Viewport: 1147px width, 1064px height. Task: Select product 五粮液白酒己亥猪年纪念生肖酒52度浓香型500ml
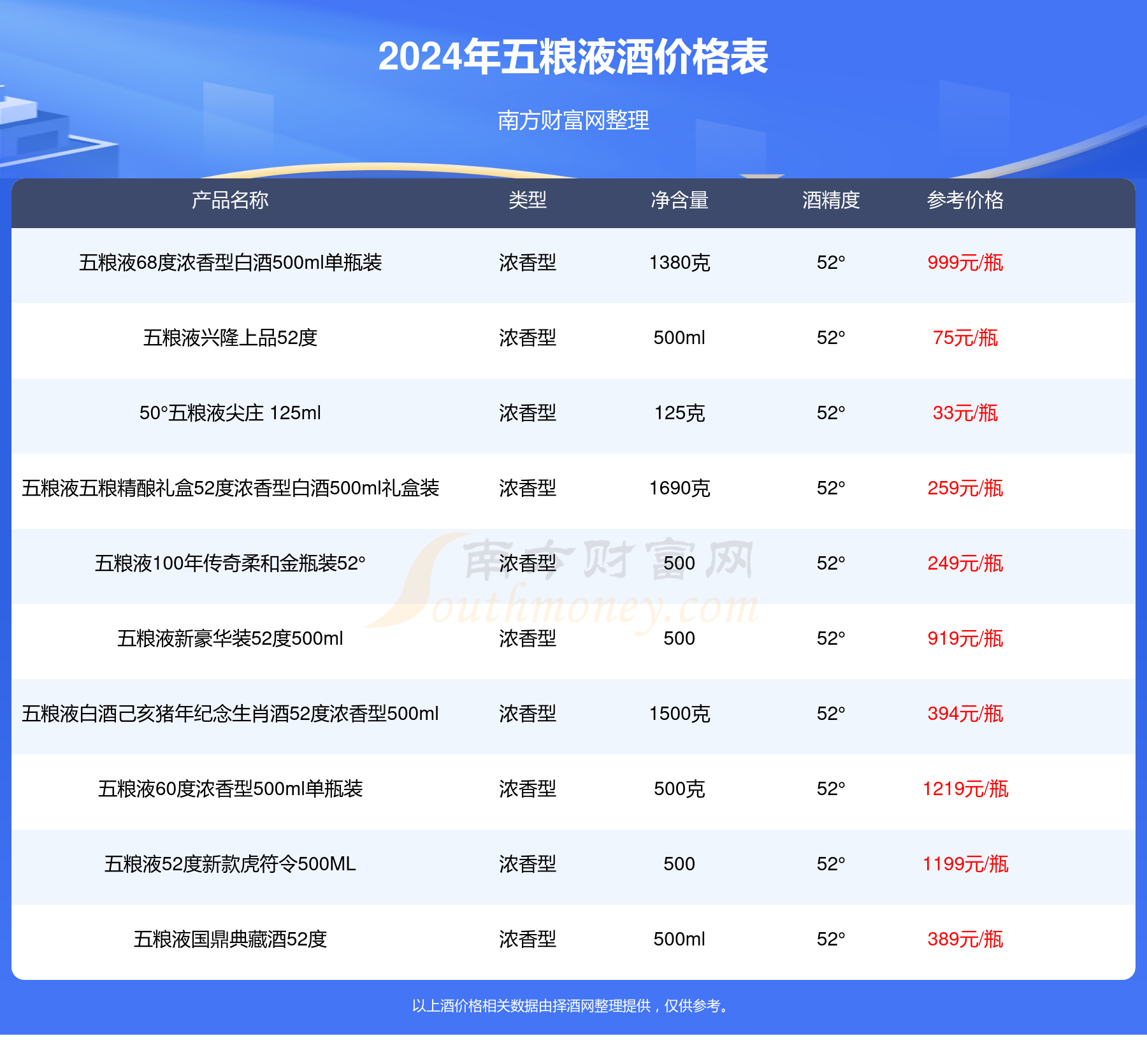coord(230,714)
